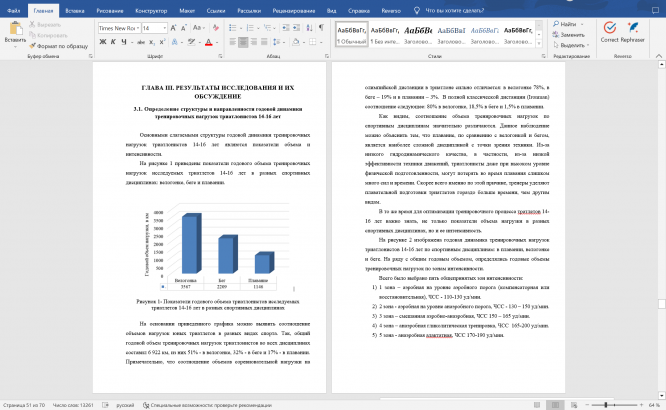This screenshot has height=410, width=666.
Task: Apply italic formatting with К button
Action: pos(111,43)
